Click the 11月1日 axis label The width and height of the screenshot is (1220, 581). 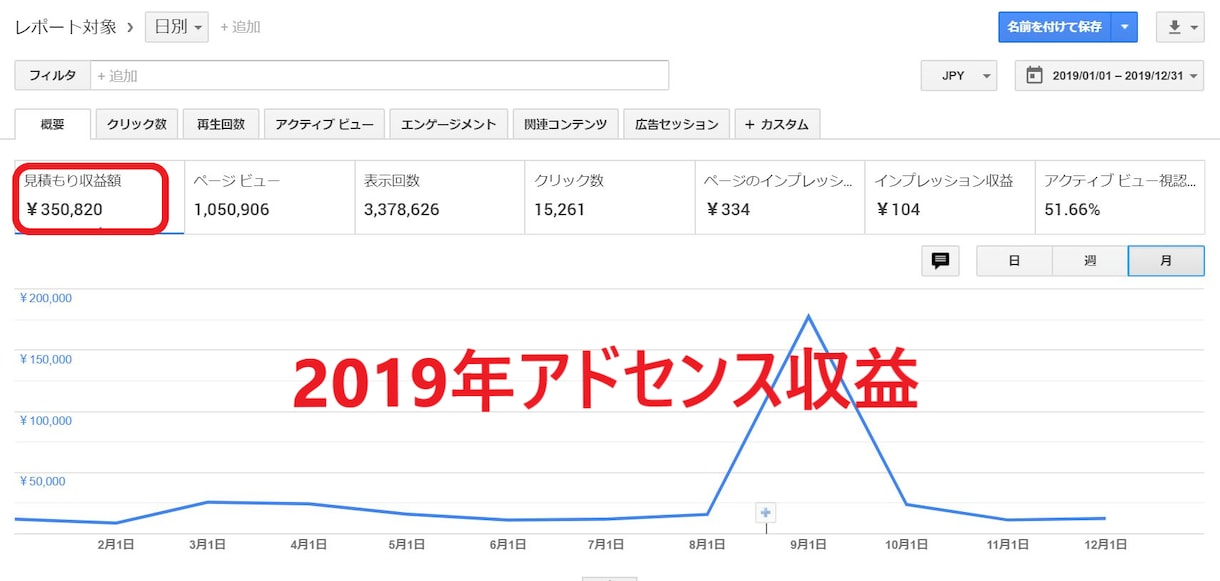(x=1007, y=545)
